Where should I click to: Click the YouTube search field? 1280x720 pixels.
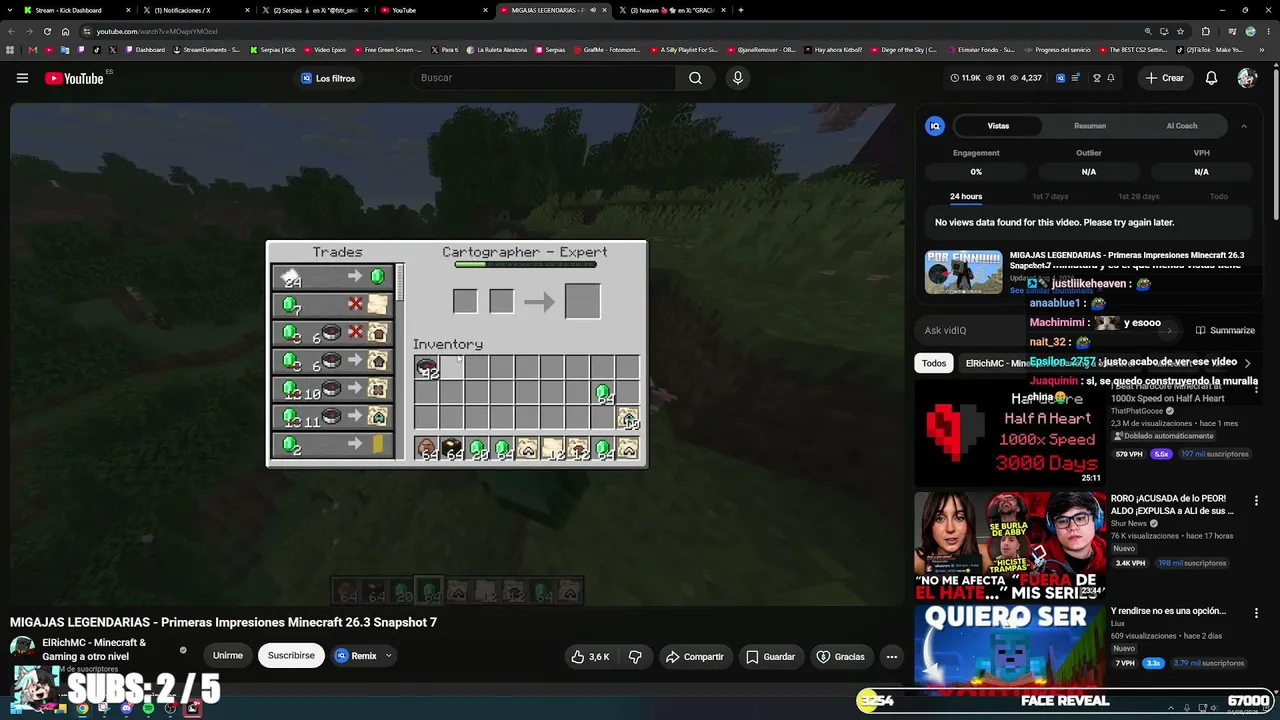tap(545, 78)
